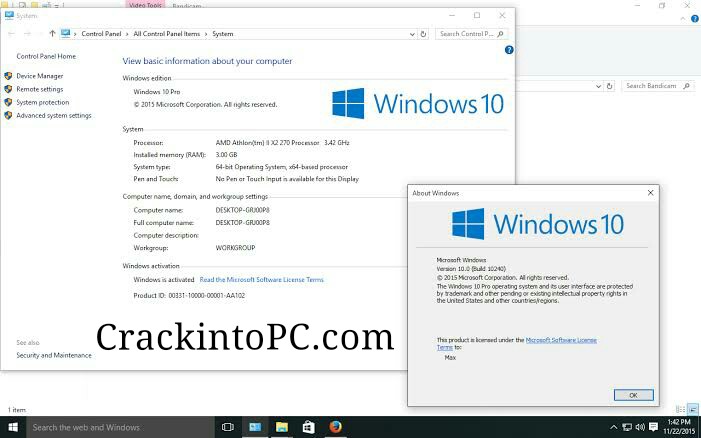
Task: Show hidden tray icons
Action: [613, 427]
